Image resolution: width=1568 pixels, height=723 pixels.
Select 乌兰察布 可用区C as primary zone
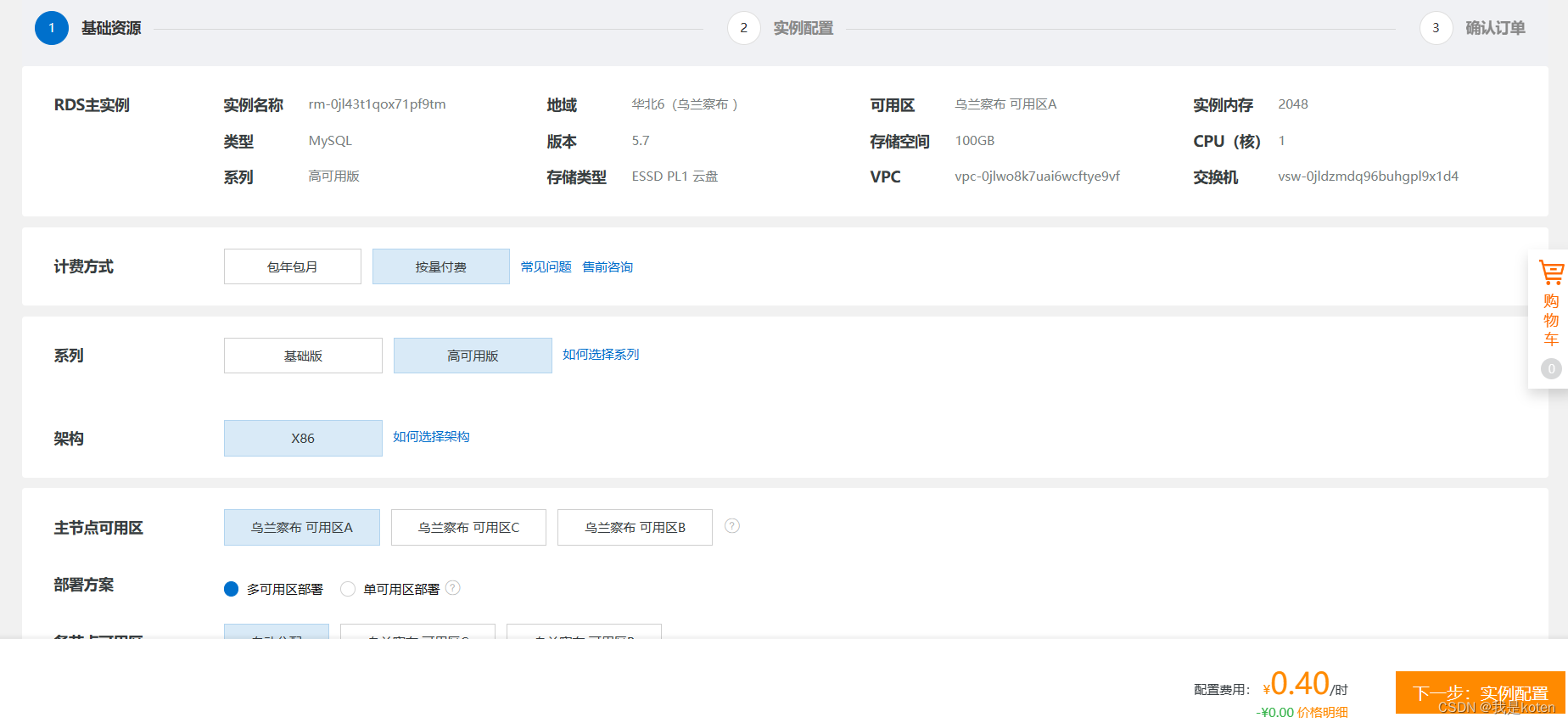point(468,527)
